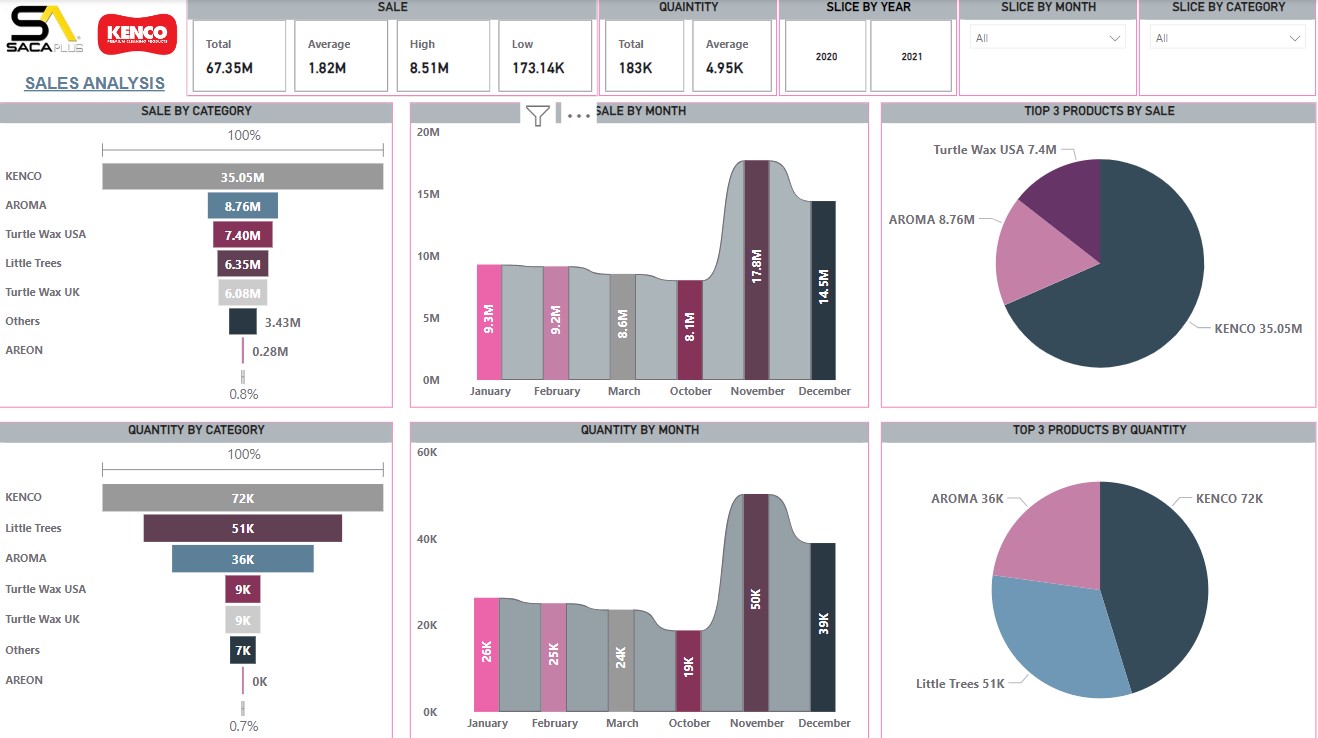This screenshot has height=738, width=1318.
Task: Select Turtle Wax USA 9K quantity bar
Action: (243, 589)
